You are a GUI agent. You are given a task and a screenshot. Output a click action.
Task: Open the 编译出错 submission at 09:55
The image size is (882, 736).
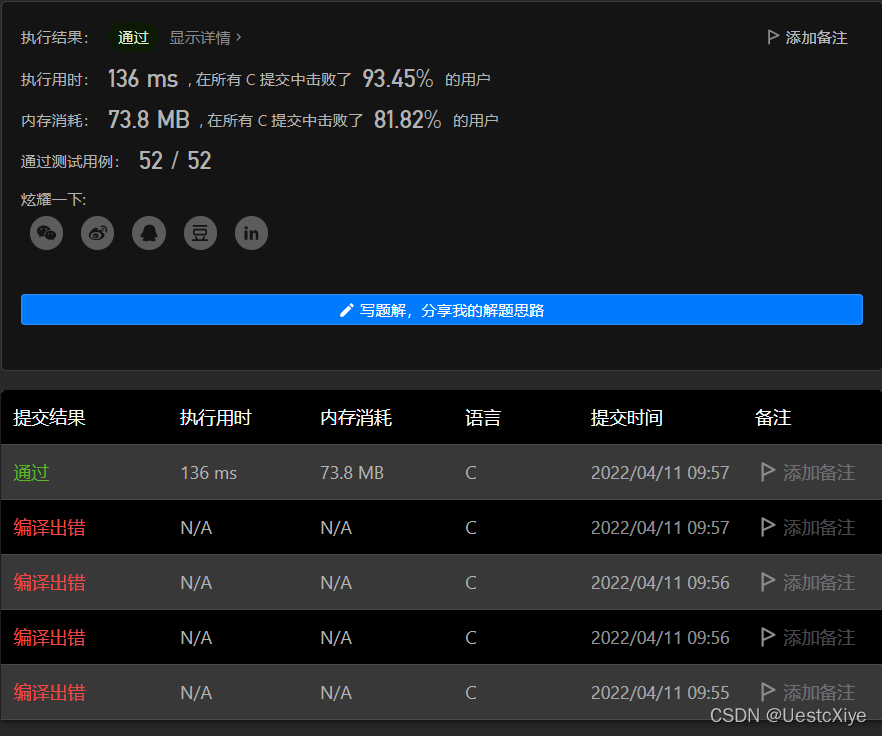click(x=50, y=692)
